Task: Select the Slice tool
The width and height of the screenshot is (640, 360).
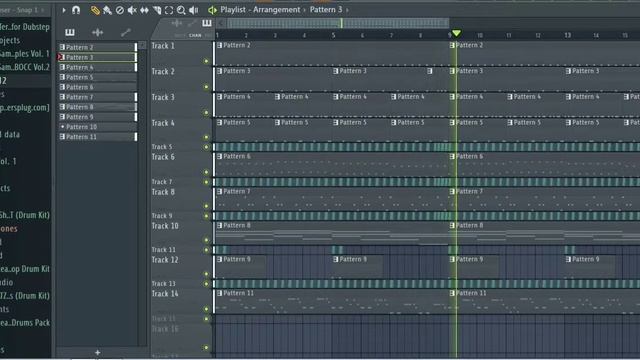Action: tap(157, 10)
